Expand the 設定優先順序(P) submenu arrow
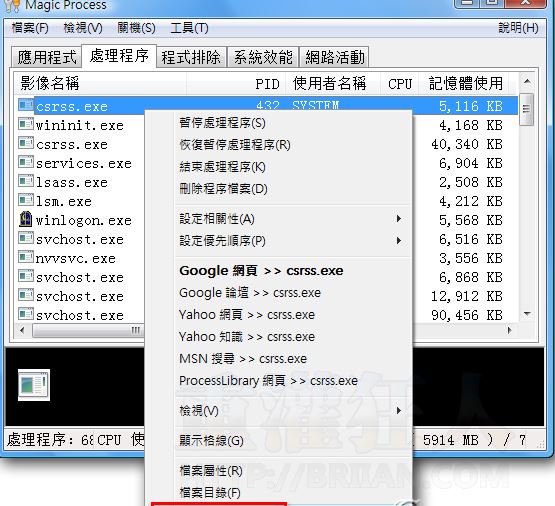This screenshot has height=506, width=555. coord(399,241)
